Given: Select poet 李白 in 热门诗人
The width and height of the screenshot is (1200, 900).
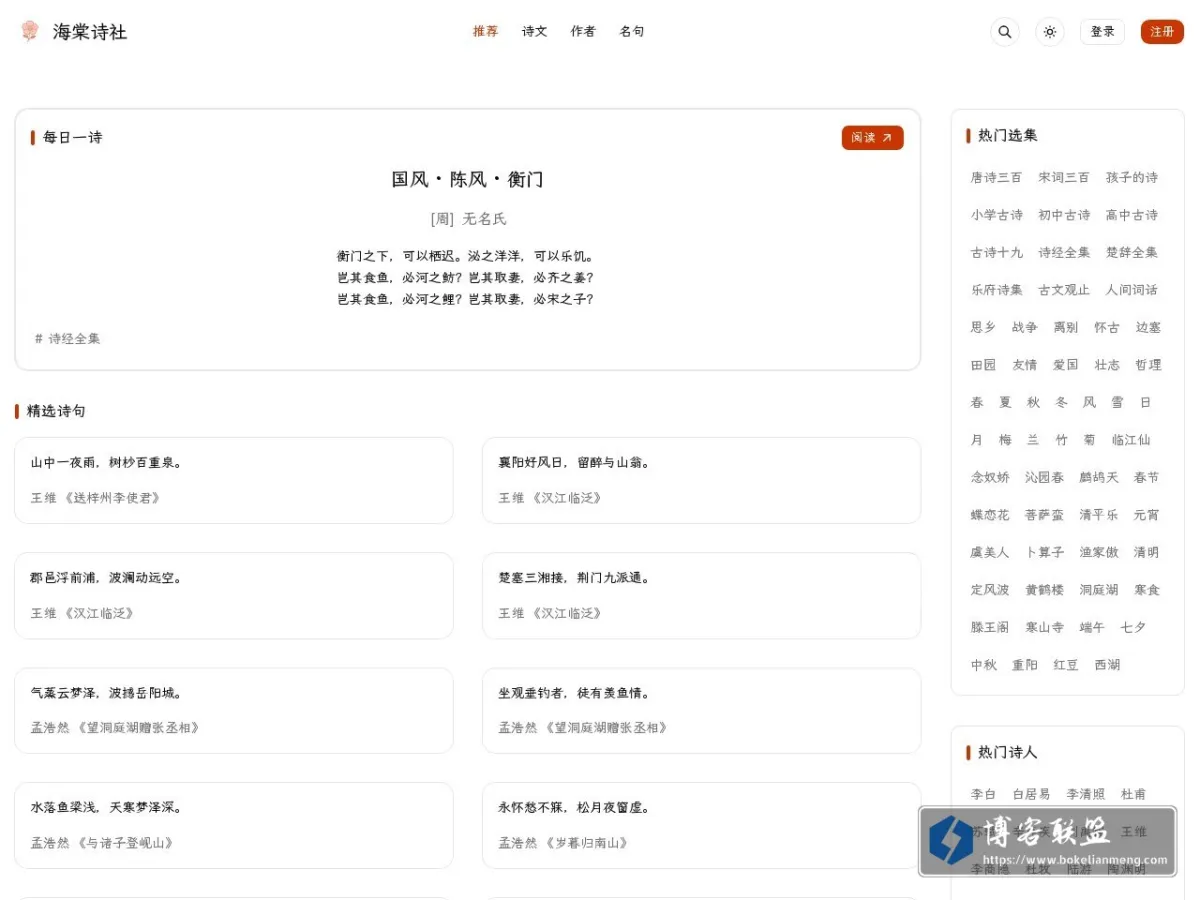Looking at the screenshot, I should pos(983,795).
